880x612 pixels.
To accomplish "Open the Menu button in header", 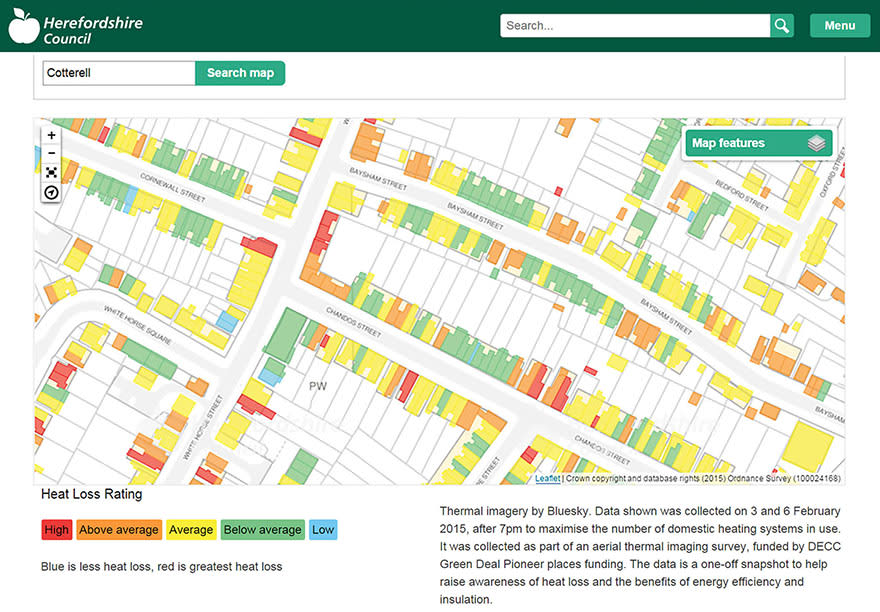I will (839, 26).
